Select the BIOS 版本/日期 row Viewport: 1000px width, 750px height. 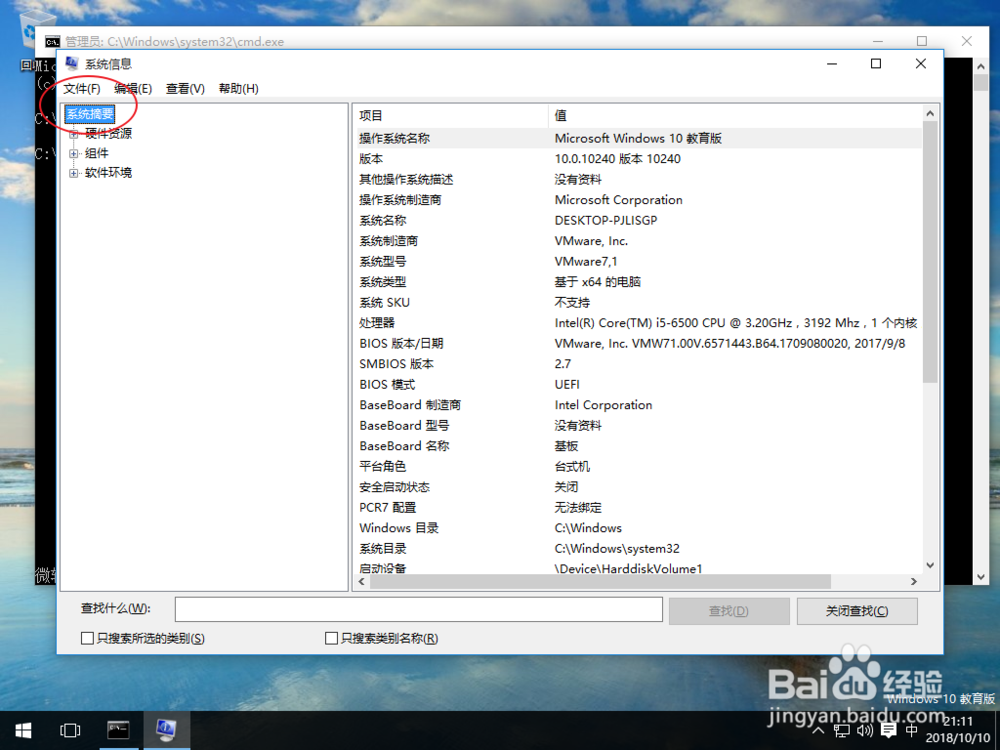[x=638, y=343]
